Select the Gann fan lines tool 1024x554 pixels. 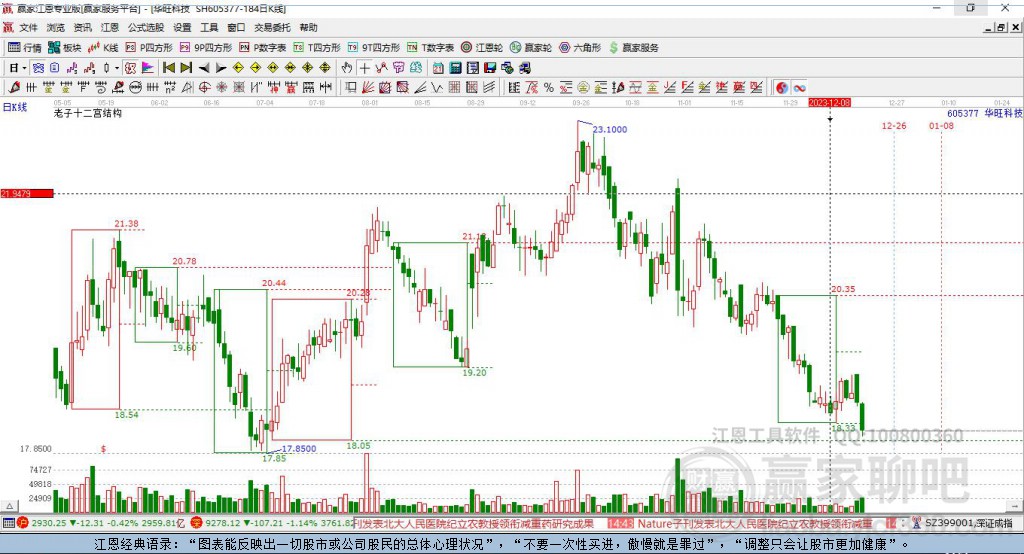[x=368, y=88]
